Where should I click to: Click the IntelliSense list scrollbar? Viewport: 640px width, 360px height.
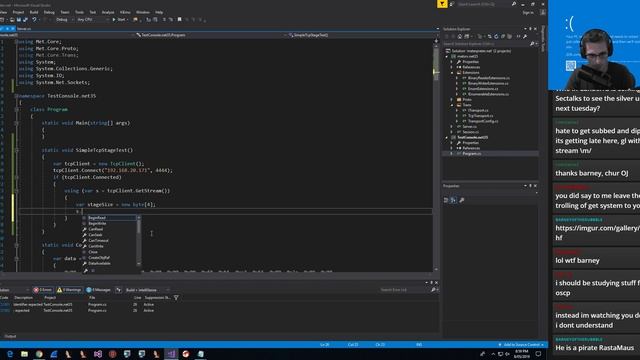click(x=139, y=241)
